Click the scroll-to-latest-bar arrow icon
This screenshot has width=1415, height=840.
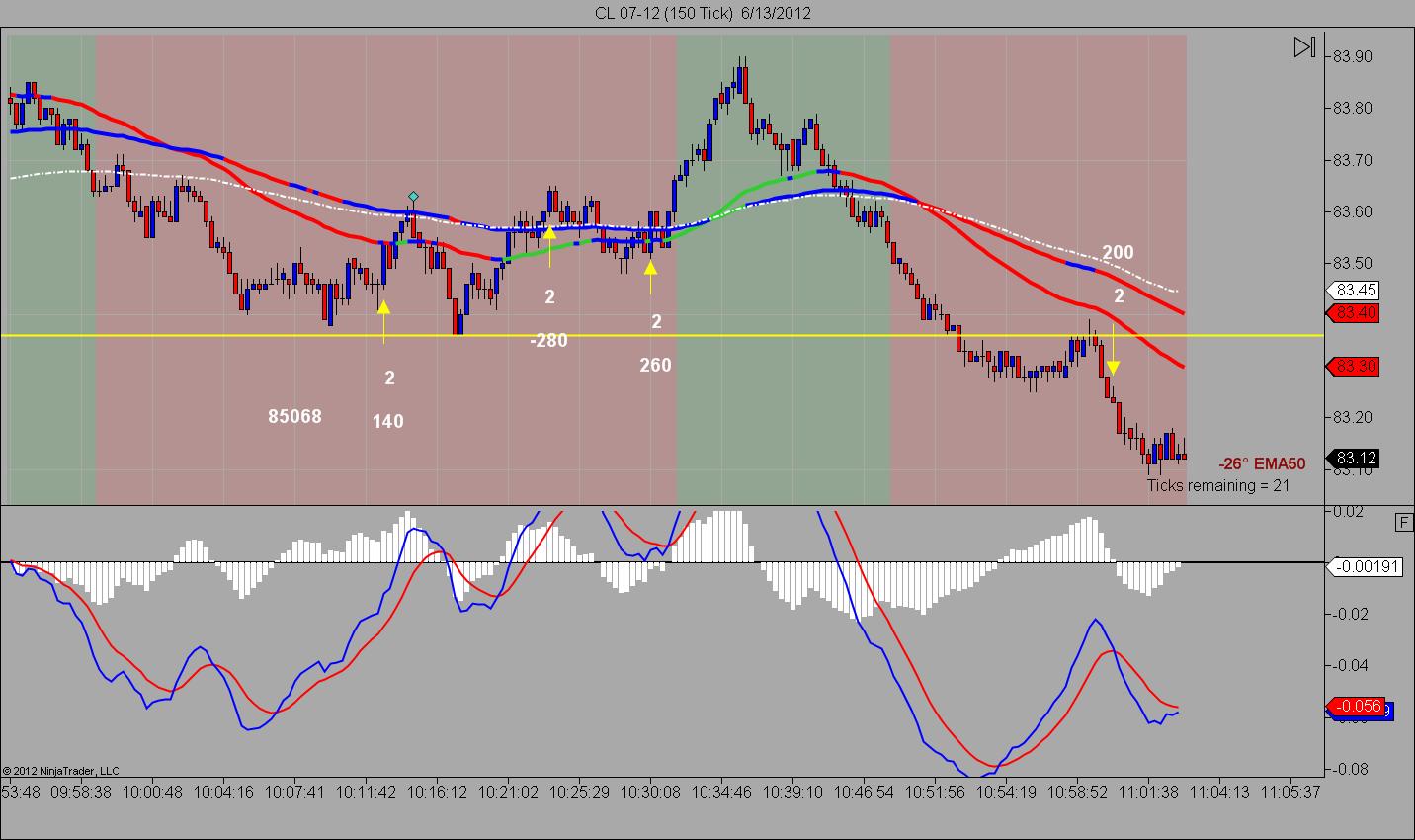click(1304, 47)
